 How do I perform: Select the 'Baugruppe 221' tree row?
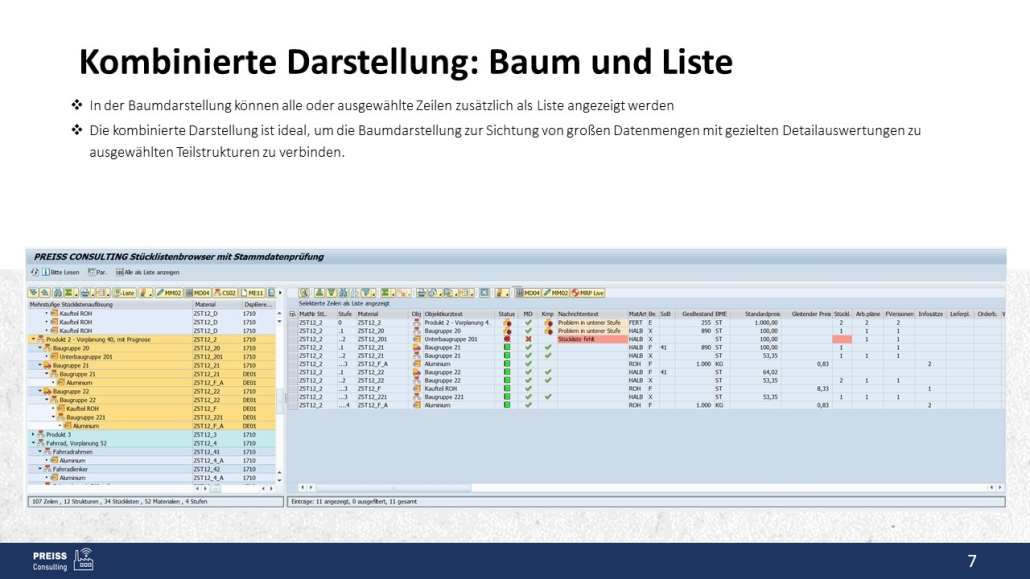(x=87, y=417)
